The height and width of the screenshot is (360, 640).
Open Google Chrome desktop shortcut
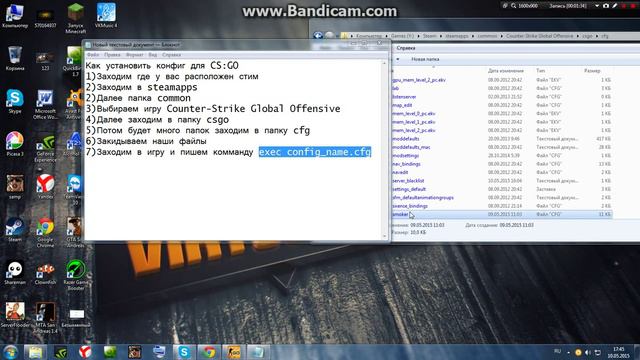pyautogui.click(x=45, y=233)
